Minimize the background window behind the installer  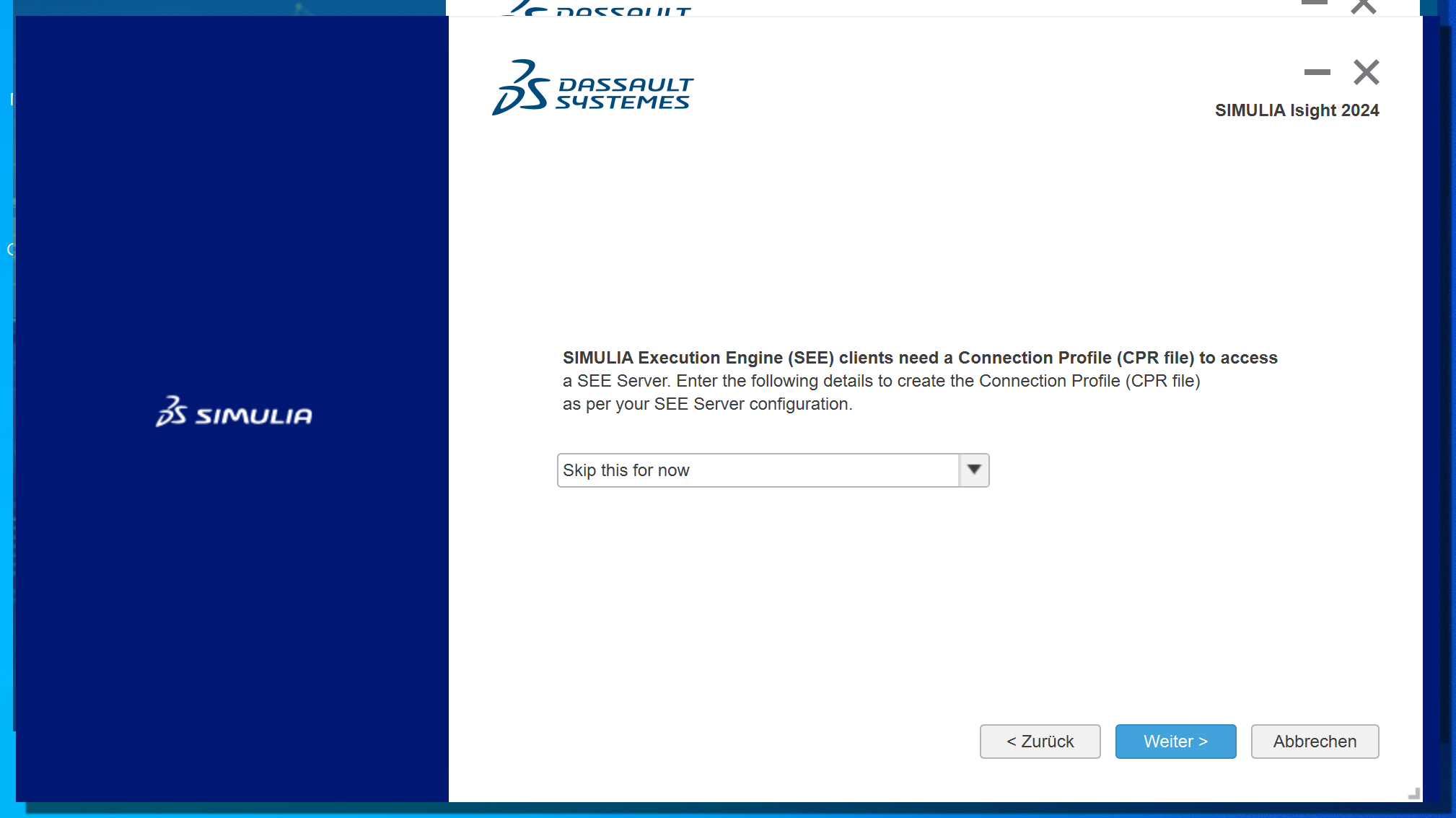(1315, 3)
